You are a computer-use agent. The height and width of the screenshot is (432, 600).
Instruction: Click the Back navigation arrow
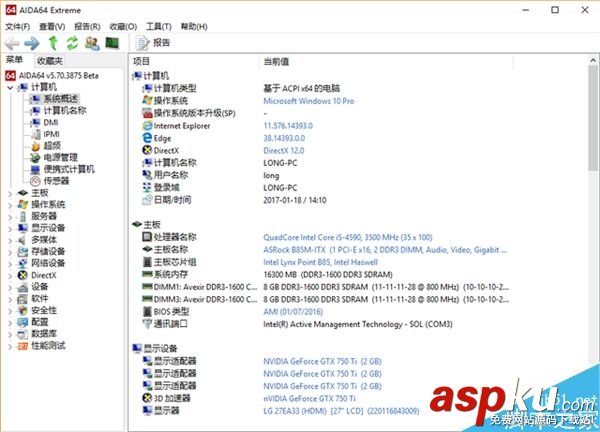point(12,43)
